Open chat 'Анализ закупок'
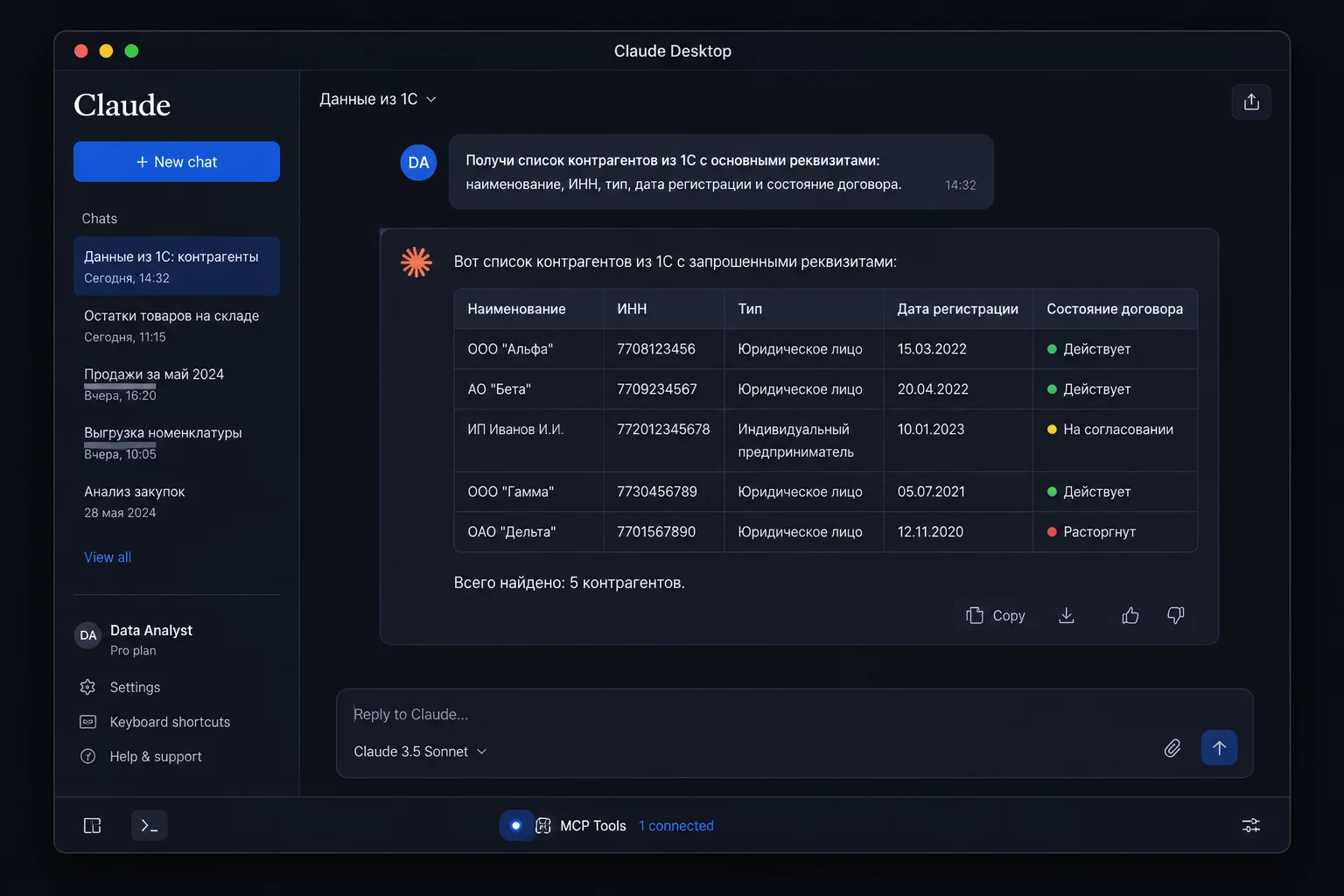1344x896 pixels. [177, 501]
